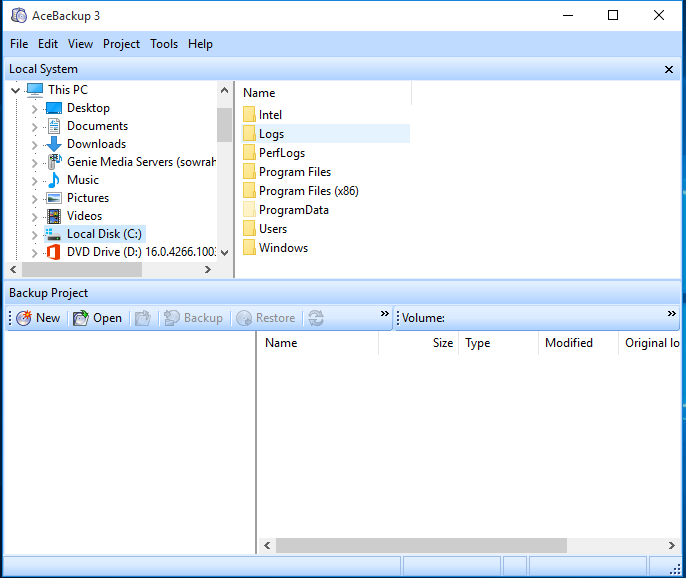Screen dimensions: 686x578
Task: Click backup list scroll right arrow
Action: [x=672, y=545]
